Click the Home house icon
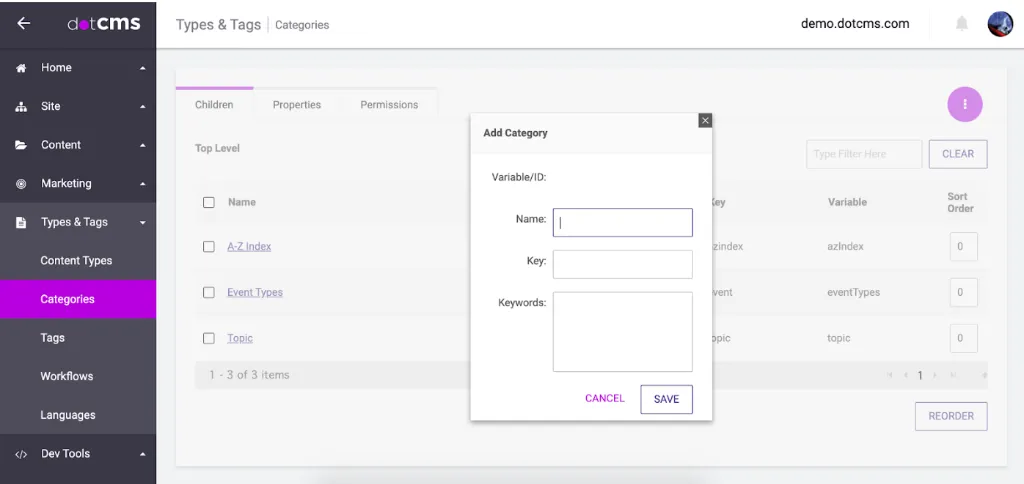Image resolution: width=1024 pixels, height=484 pixels. 21,68
